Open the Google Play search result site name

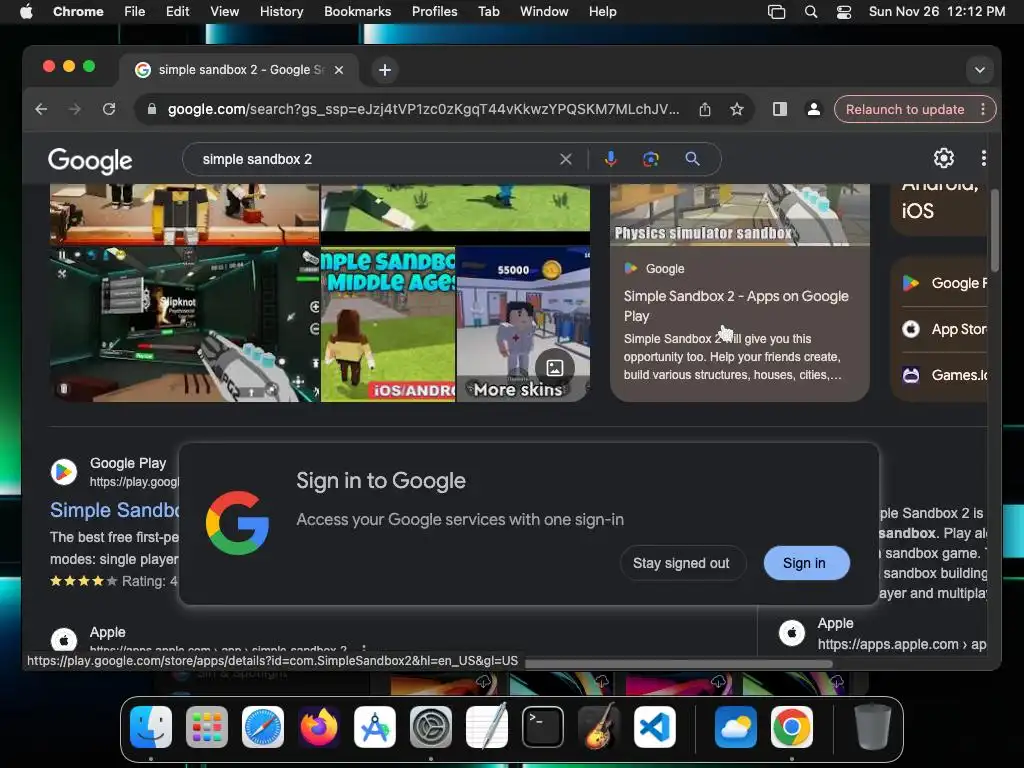128,463
